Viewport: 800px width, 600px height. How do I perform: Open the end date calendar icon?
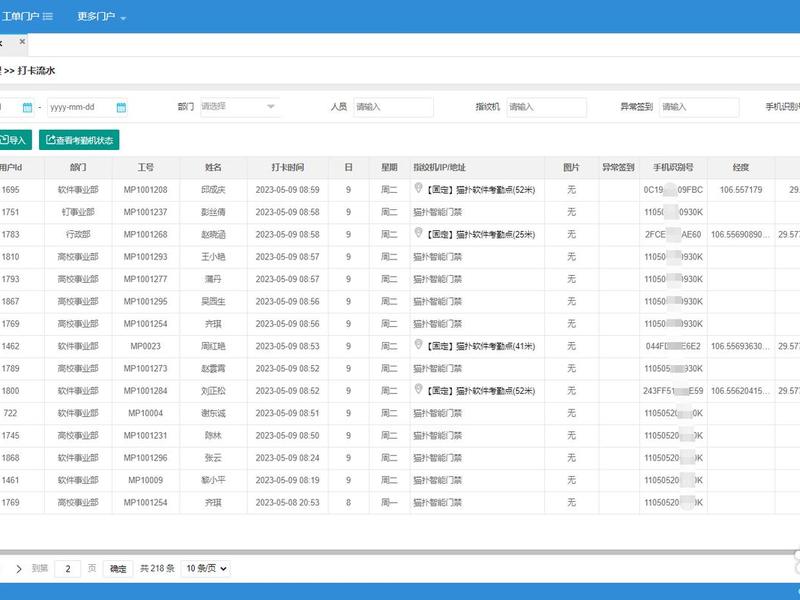tap(121, 107)
